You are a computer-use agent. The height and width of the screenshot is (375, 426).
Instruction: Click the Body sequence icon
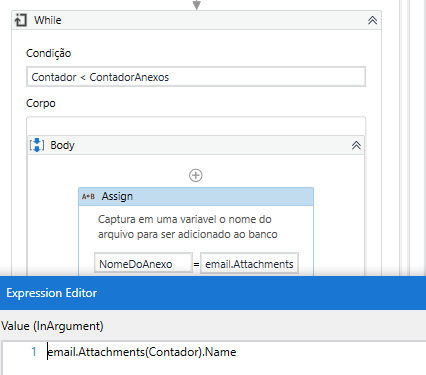click(37, 145)
